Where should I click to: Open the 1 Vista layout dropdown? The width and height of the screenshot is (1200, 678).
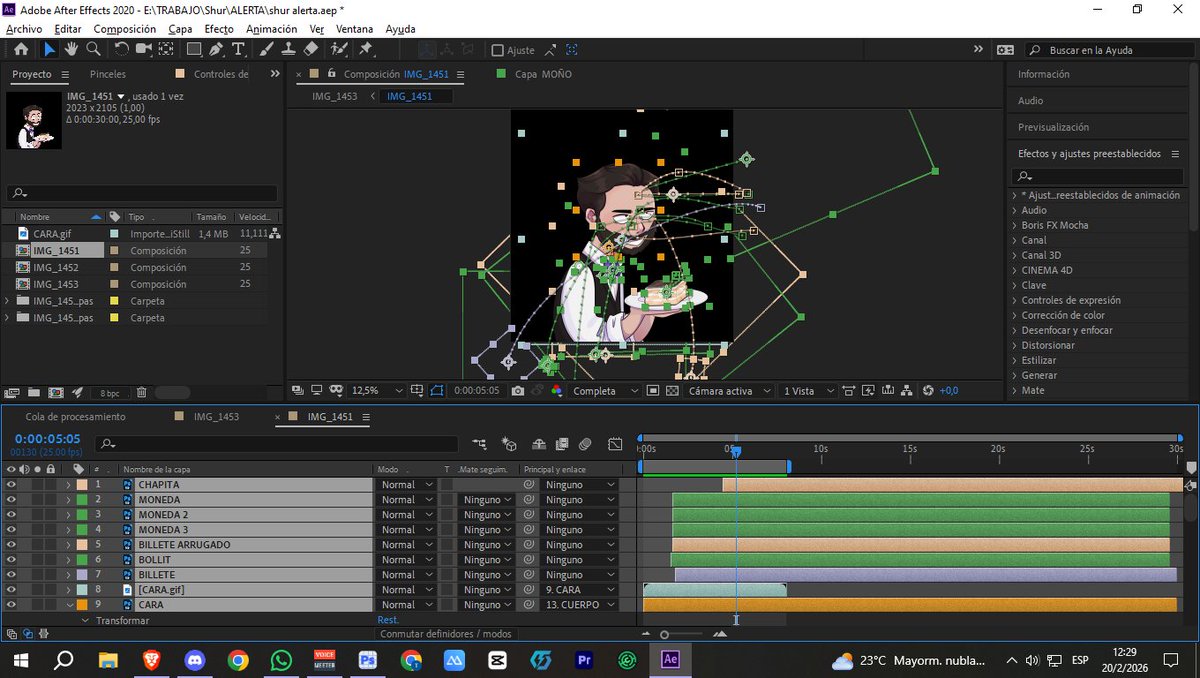(x=807, y=391)
